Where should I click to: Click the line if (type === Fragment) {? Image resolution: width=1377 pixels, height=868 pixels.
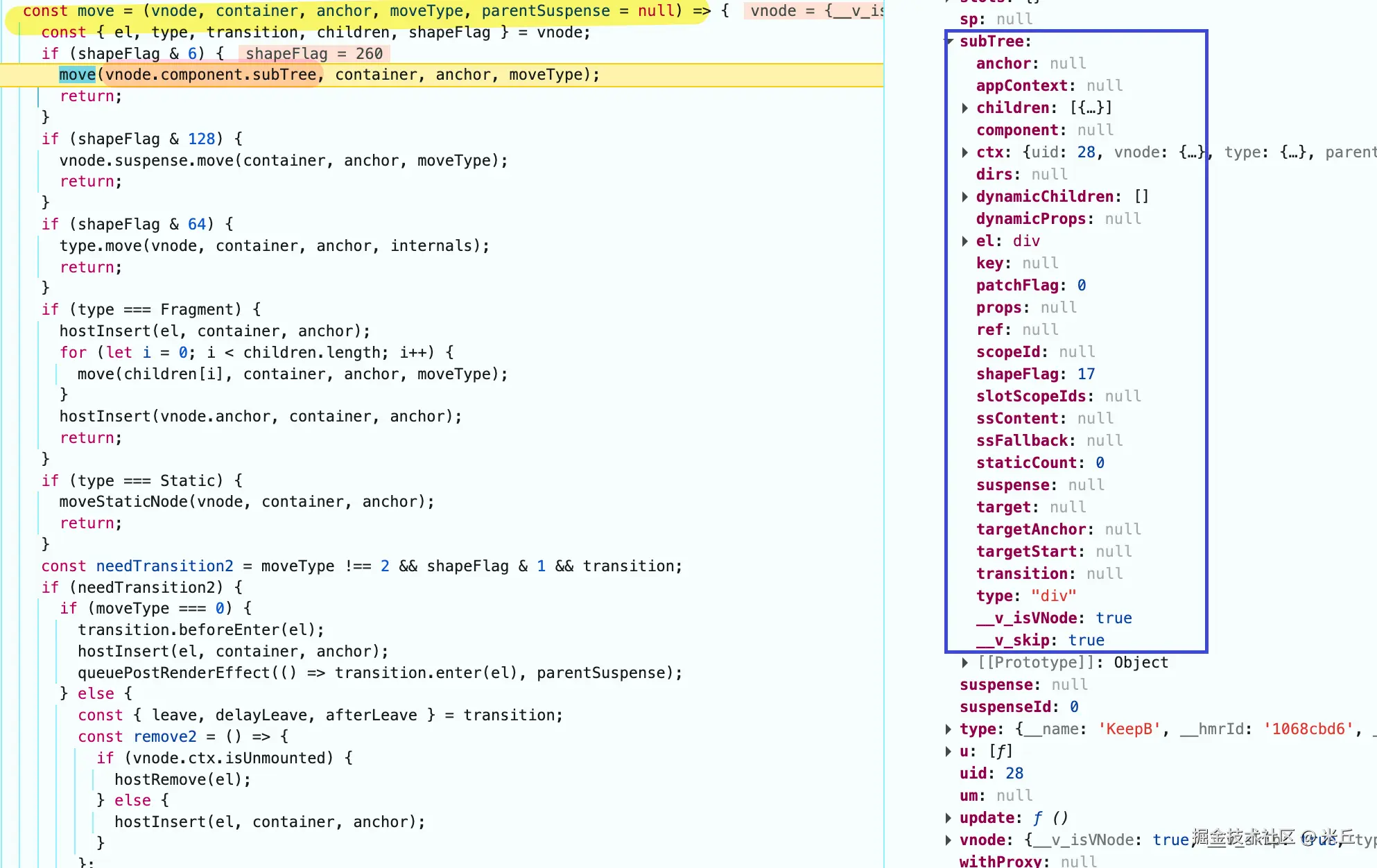point(151,310)
